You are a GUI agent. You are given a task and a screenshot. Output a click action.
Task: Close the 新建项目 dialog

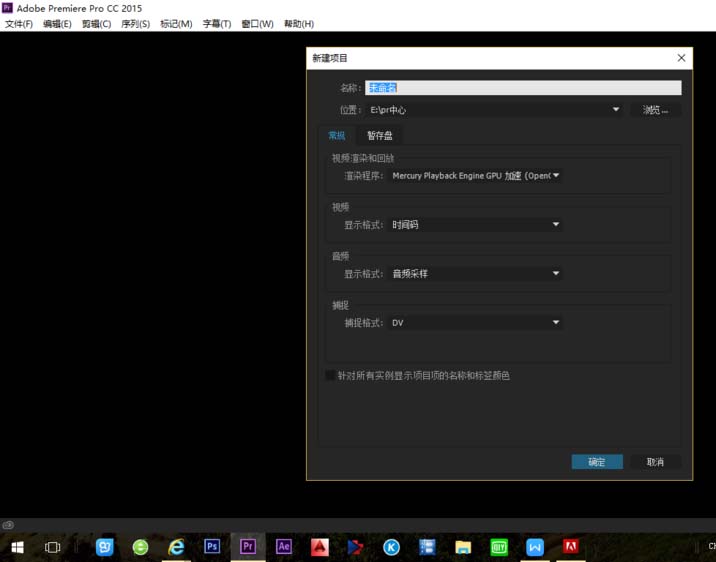click(681, 58)
